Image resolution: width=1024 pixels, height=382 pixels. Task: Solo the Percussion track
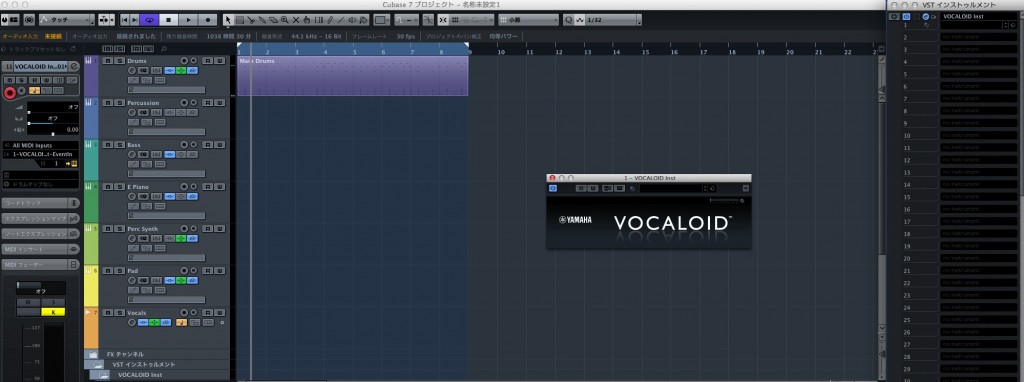coord(120,103)
